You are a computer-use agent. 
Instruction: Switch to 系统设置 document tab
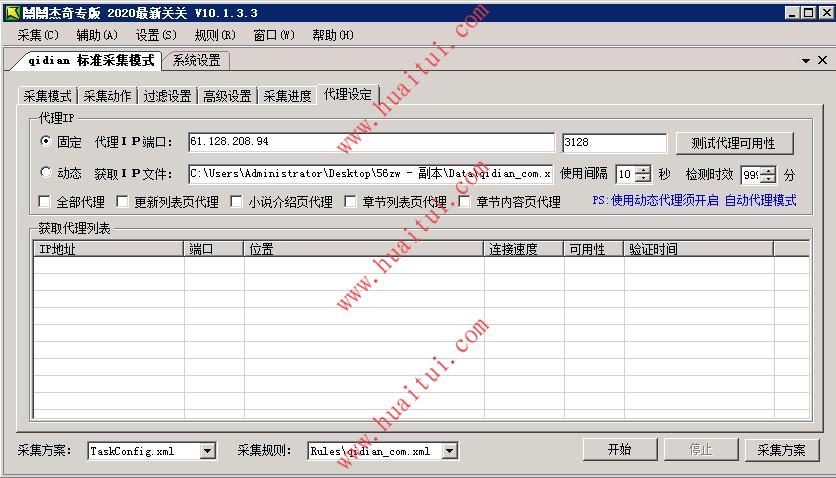coord(196,60)
